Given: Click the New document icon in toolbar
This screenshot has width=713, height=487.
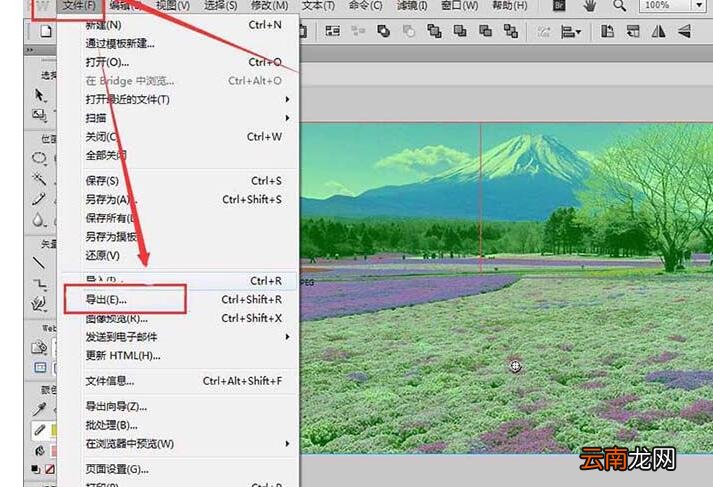Looking at the screenshot, I should [x=45, y=31].
